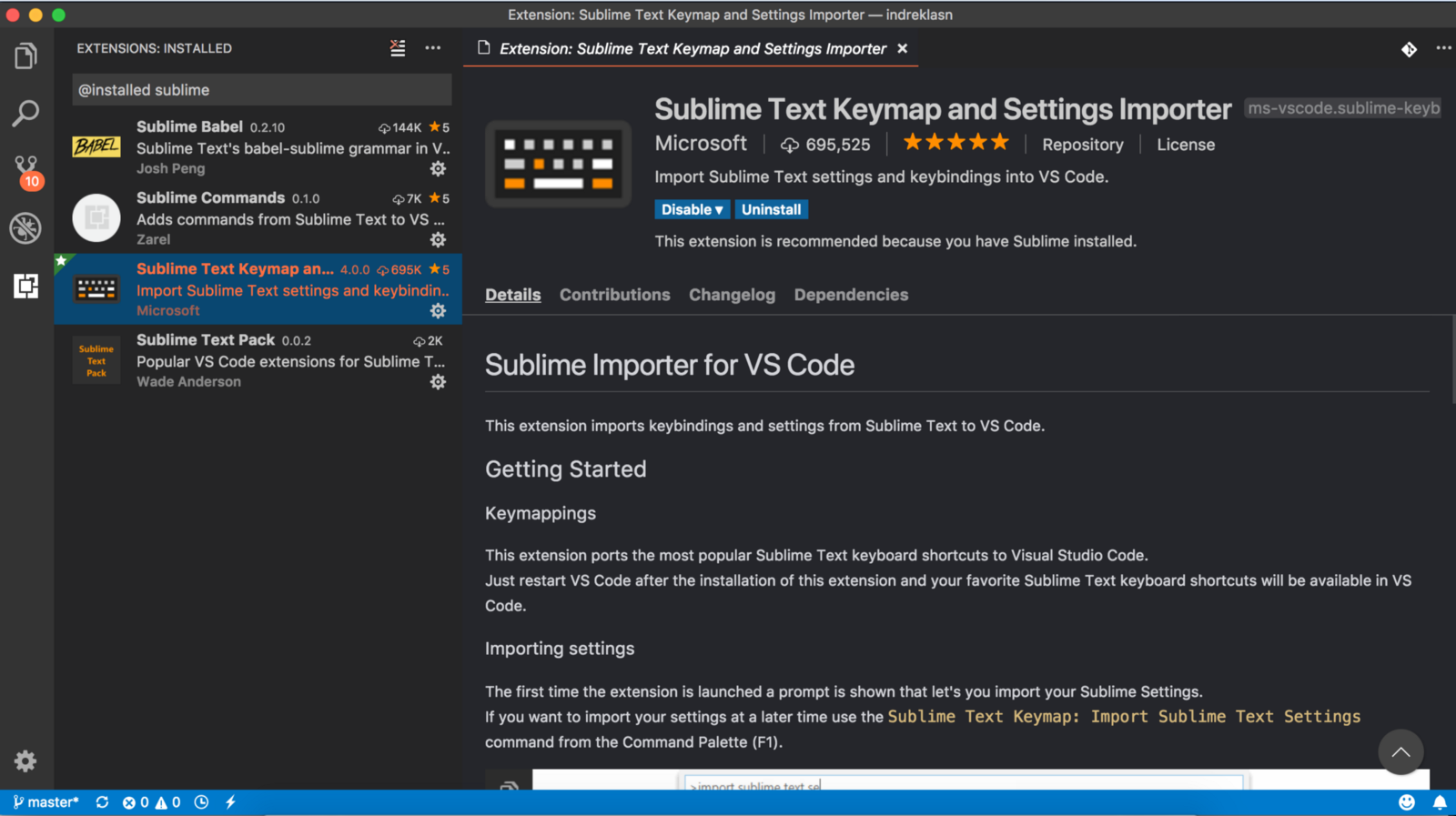The height and width of the screenshot is (816, 1456).
Task: Open Source Control view with 10 badge
Action: 25,170
